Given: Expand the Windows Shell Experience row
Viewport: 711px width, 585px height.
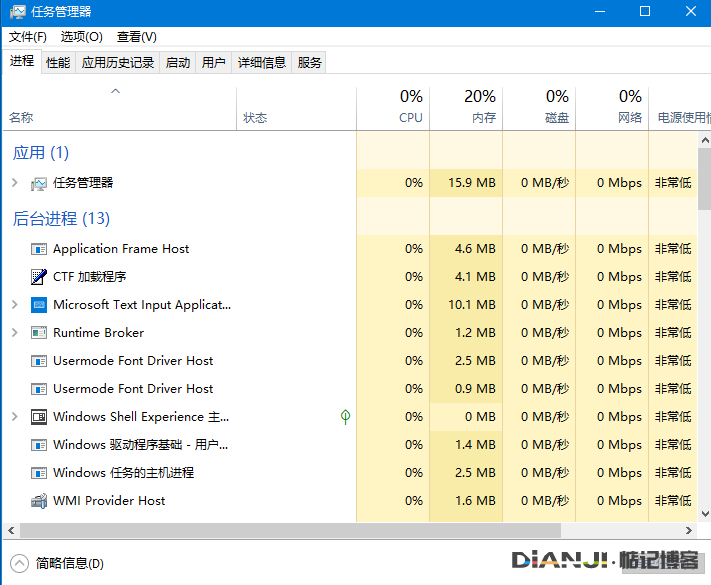Looking at the screenshot, I should click(x=15, y=417).
